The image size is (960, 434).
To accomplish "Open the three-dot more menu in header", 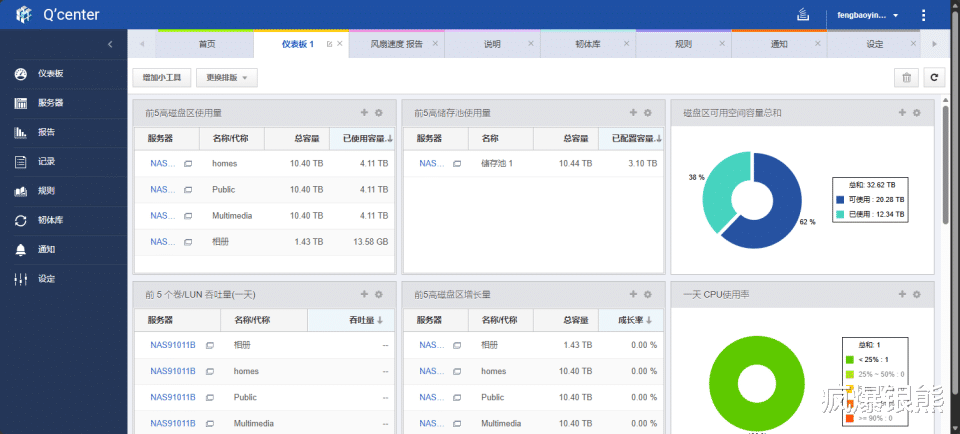I will [x=923, y=15].
